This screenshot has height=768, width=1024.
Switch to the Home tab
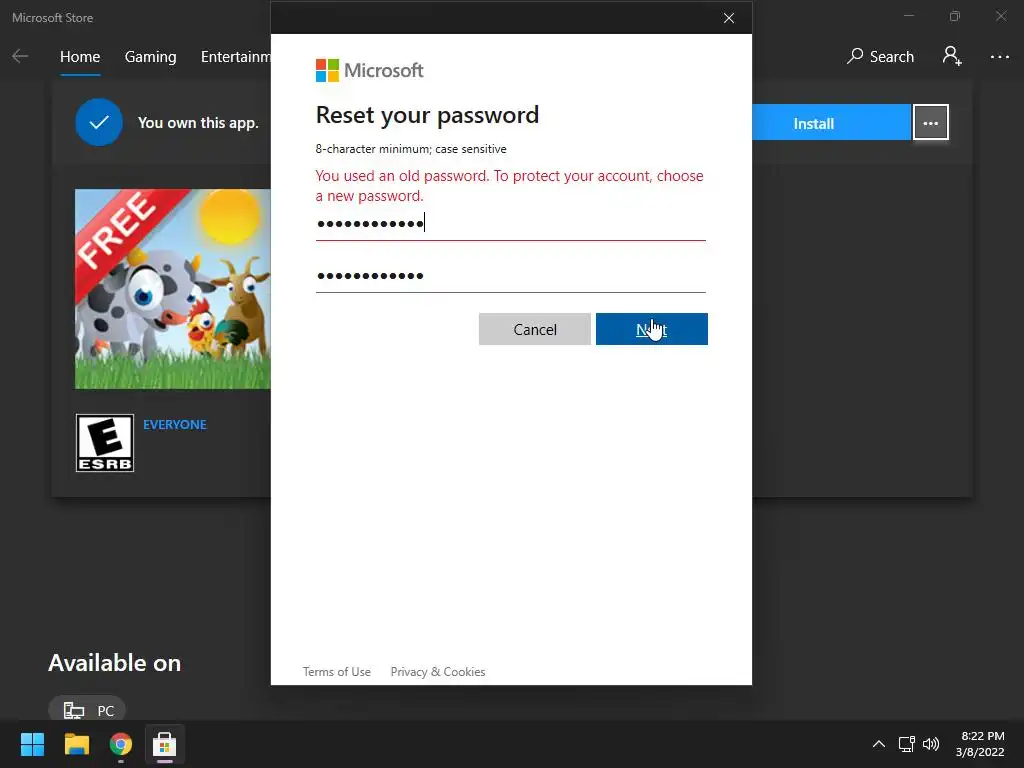pyautogui.click(x=80, y=57)
